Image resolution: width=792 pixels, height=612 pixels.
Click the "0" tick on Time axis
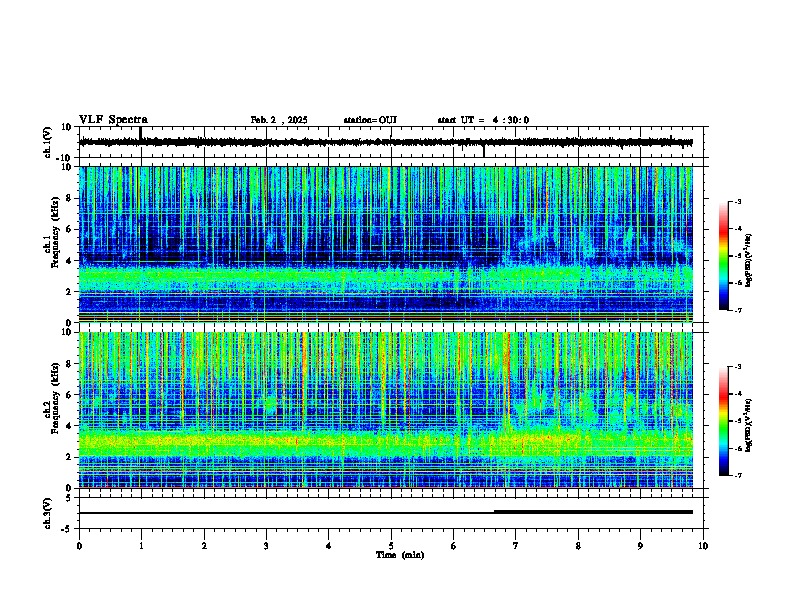coord(79,546)
